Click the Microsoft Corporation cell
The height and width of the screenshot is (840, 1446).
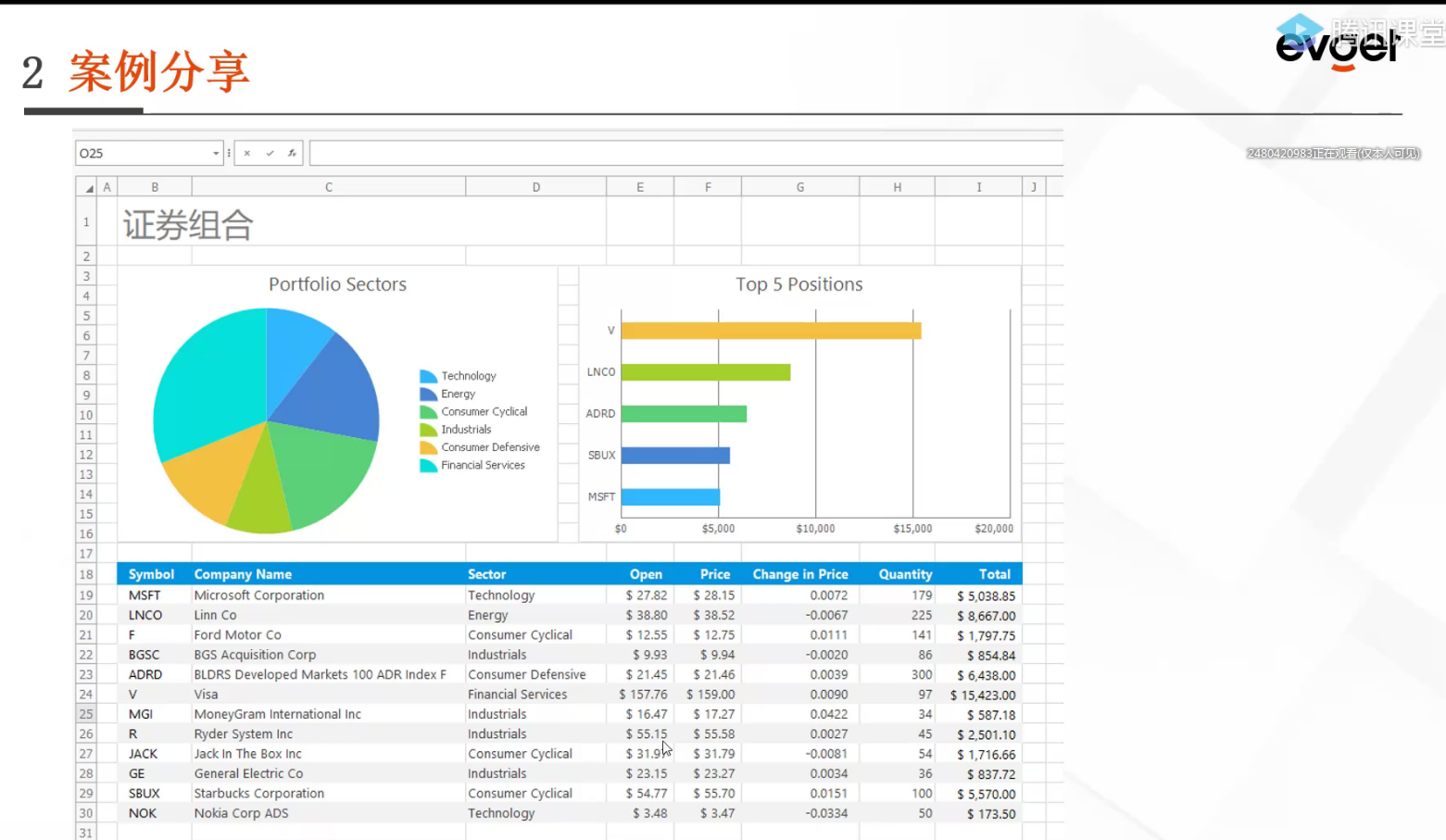(329, 596)
